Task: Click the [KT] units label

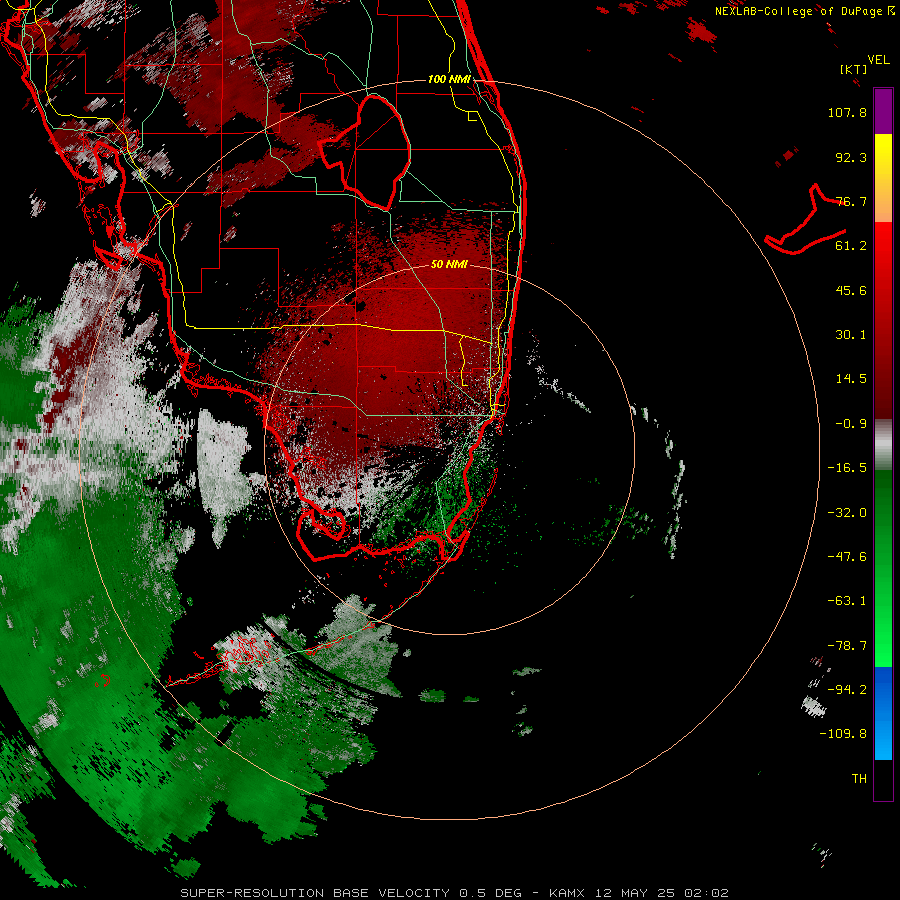Action: coord(853,69)
